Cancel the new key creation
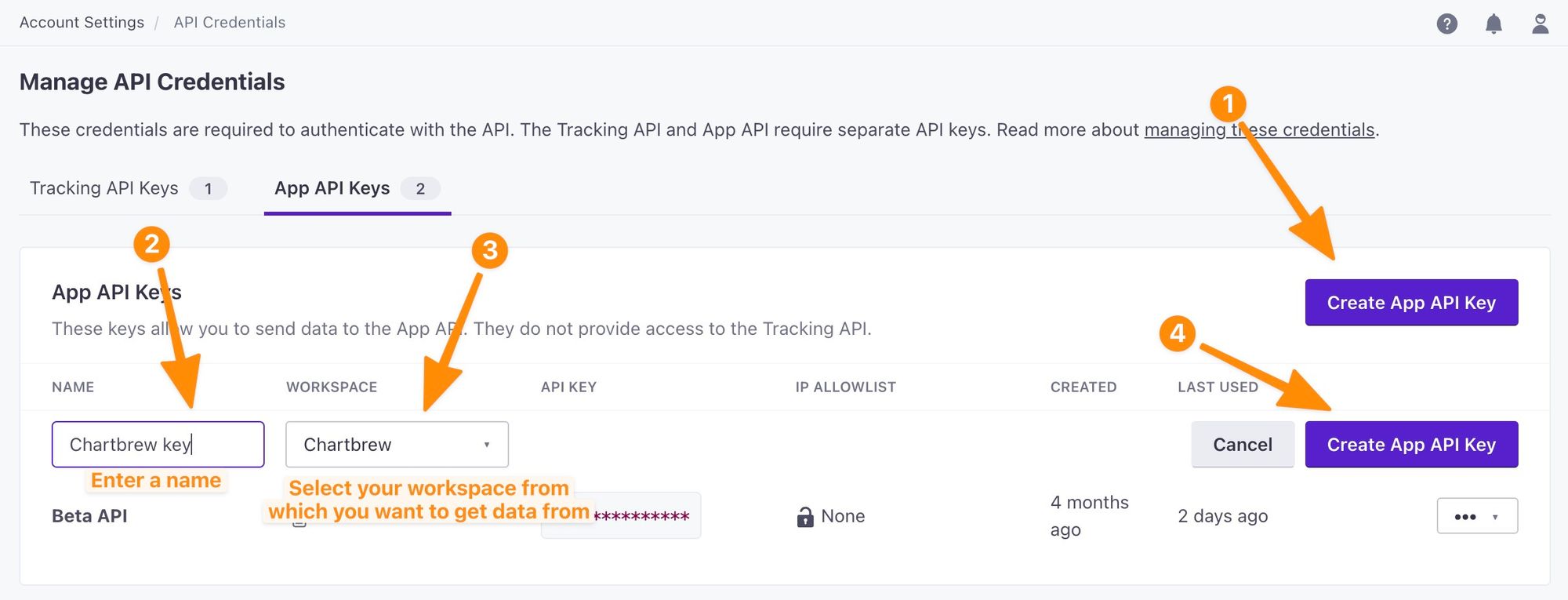1568x600 pixels. click(x=1242, y=444)
